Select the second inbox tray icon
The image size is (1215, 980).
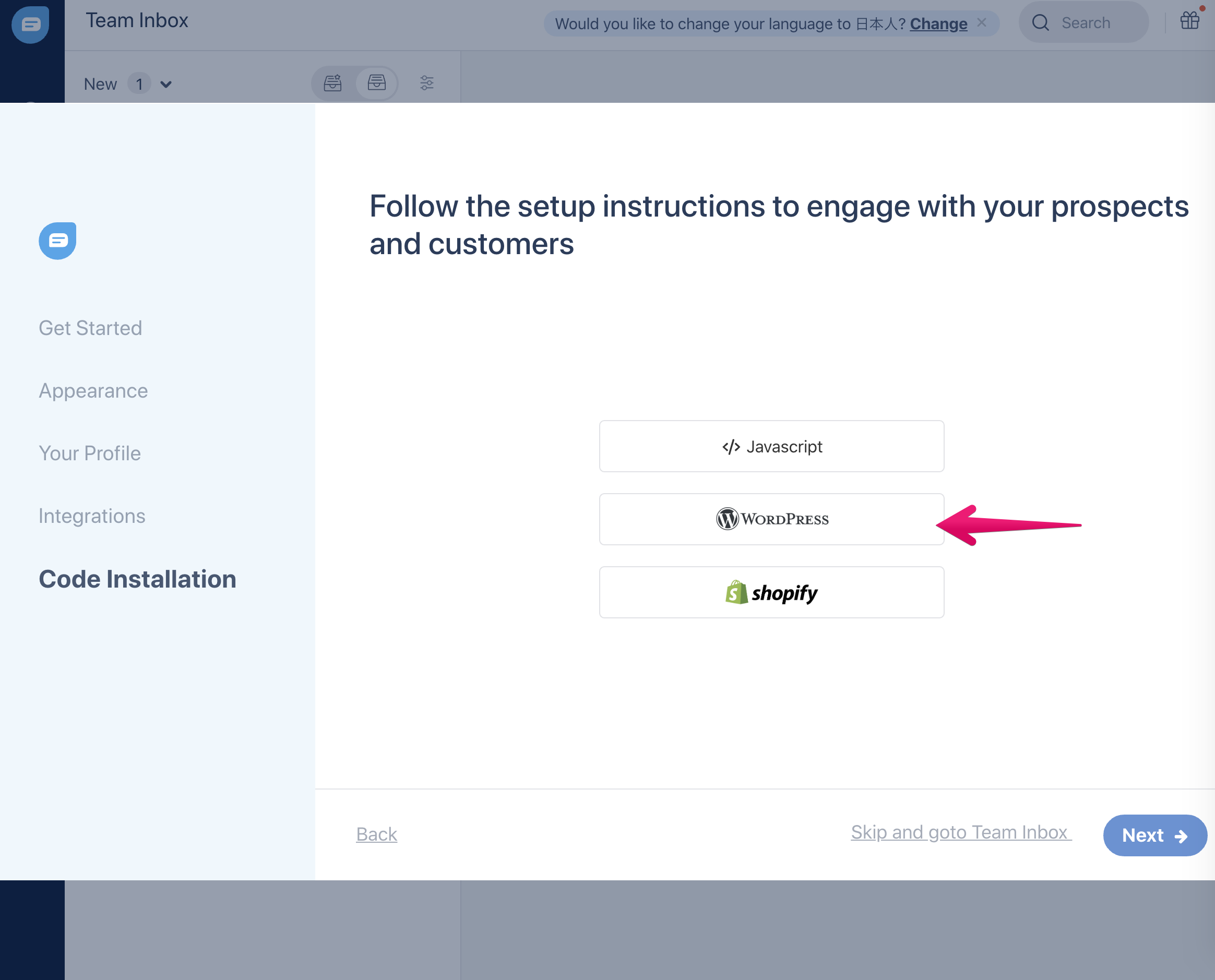377,83
